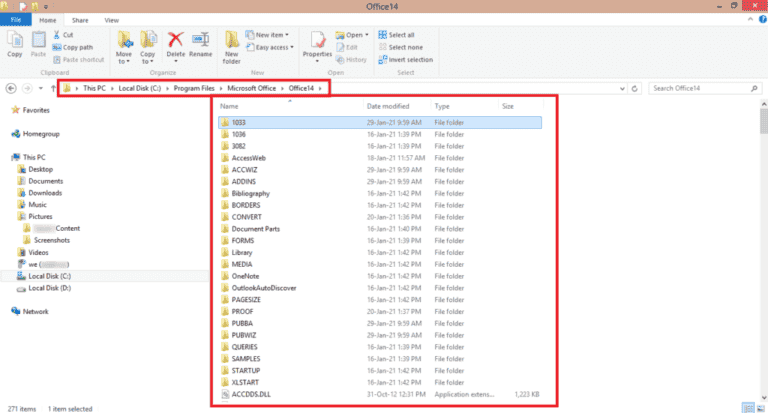Open Properties from the ribbon

tap(317, 44)
